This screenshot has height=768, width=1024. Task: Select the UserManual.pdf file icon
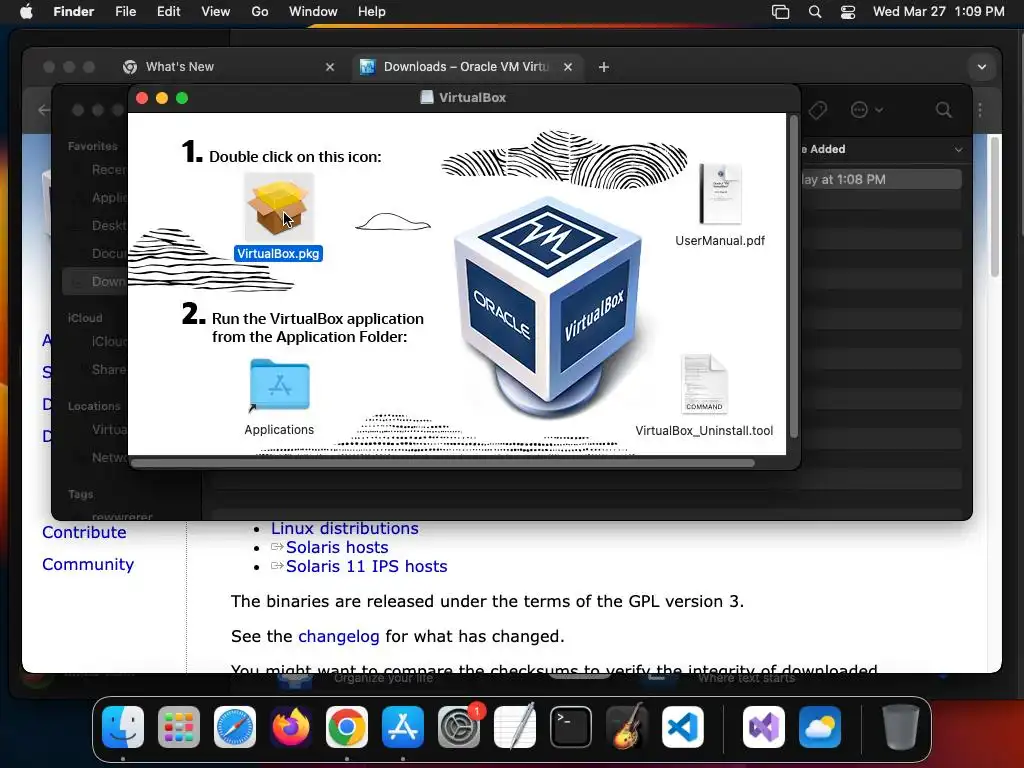[x=720, y=194]
